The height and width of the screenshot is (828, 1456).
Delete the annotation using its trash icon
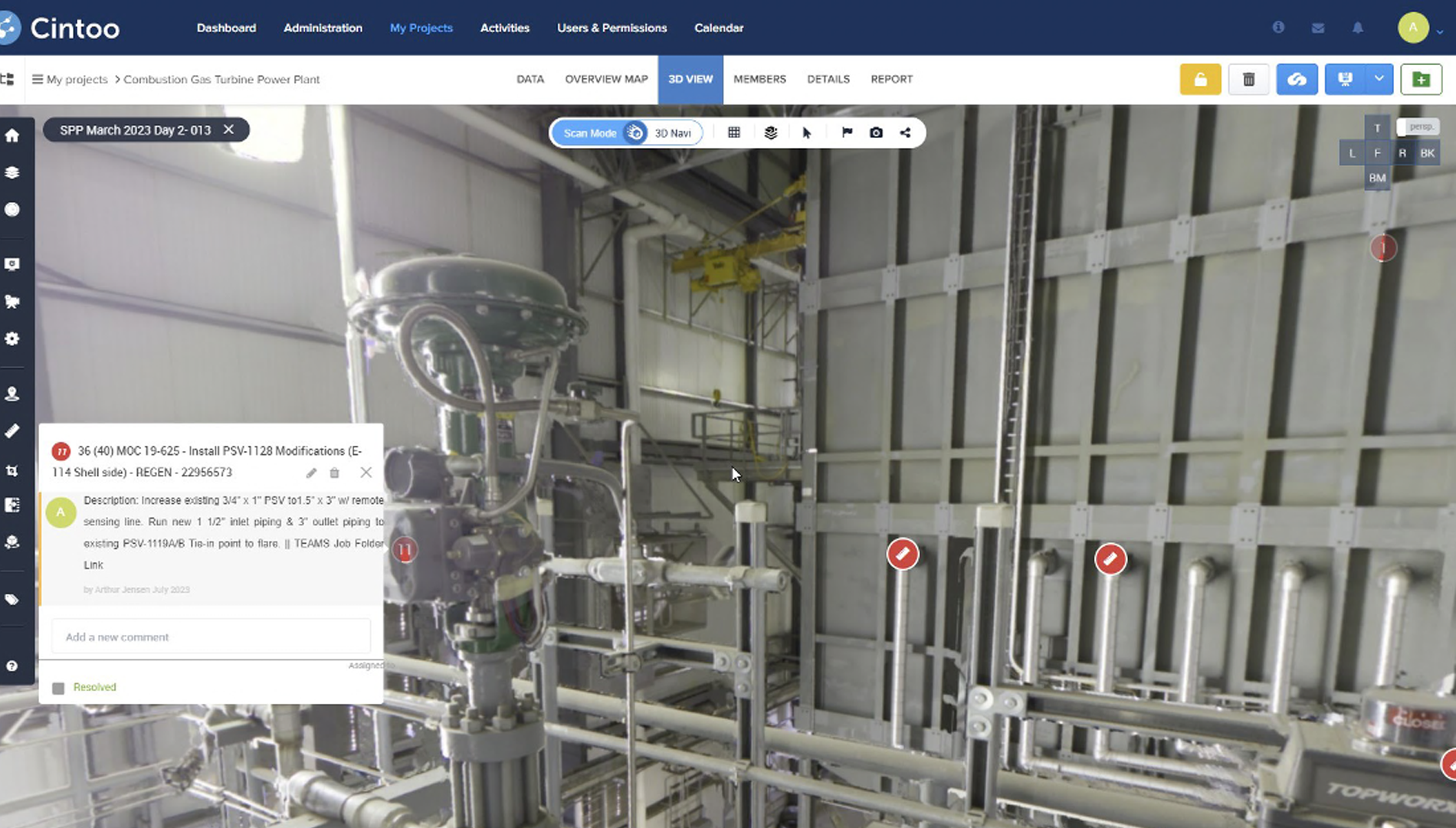[x=334, y=473]
